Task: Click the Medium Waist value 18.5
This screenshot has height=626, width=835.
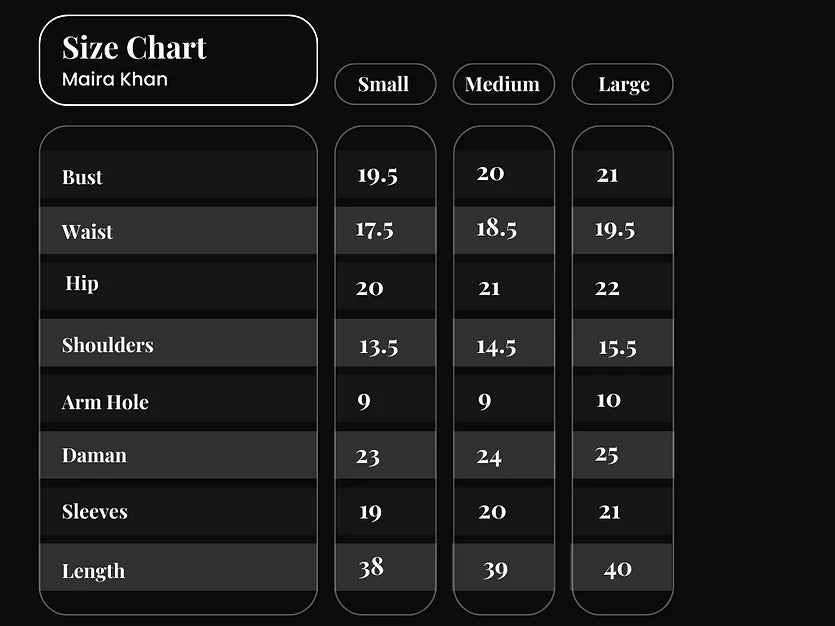Action: [x=496, y=229]
